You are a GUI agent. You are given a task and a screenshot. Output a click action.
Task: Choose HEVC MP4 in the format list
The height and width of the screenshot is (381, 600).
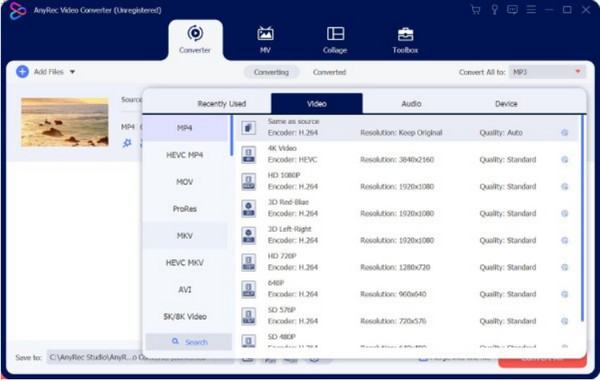click(185, 155)
